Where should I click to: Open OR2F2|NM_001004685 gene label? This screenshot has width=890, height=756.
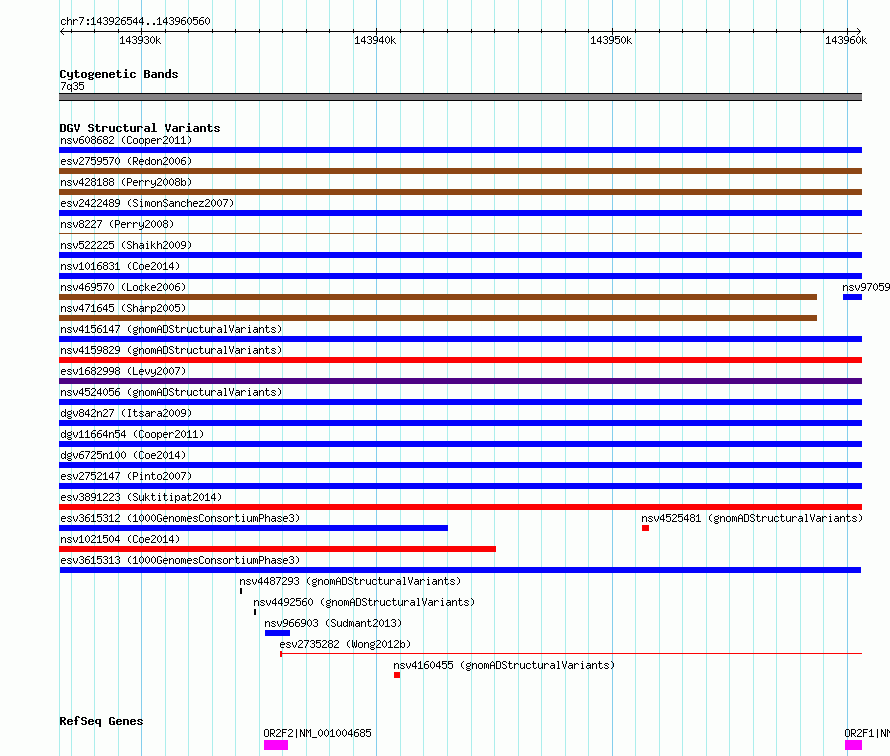point(317,733)
